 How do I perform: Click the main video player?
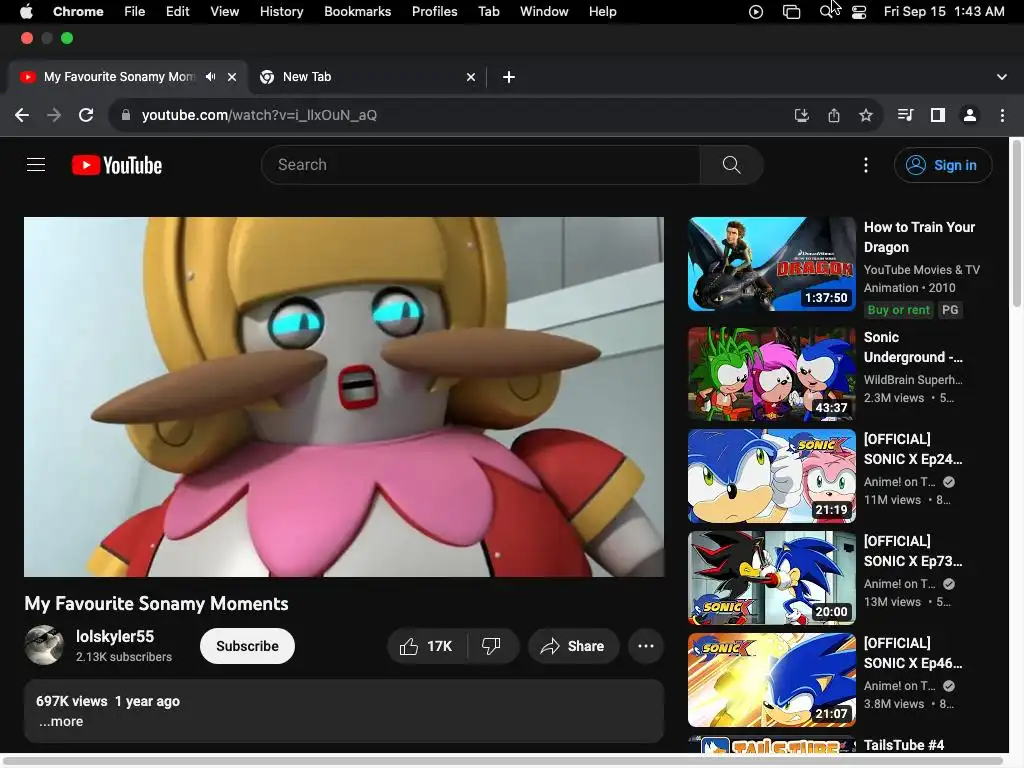point(344,397)
